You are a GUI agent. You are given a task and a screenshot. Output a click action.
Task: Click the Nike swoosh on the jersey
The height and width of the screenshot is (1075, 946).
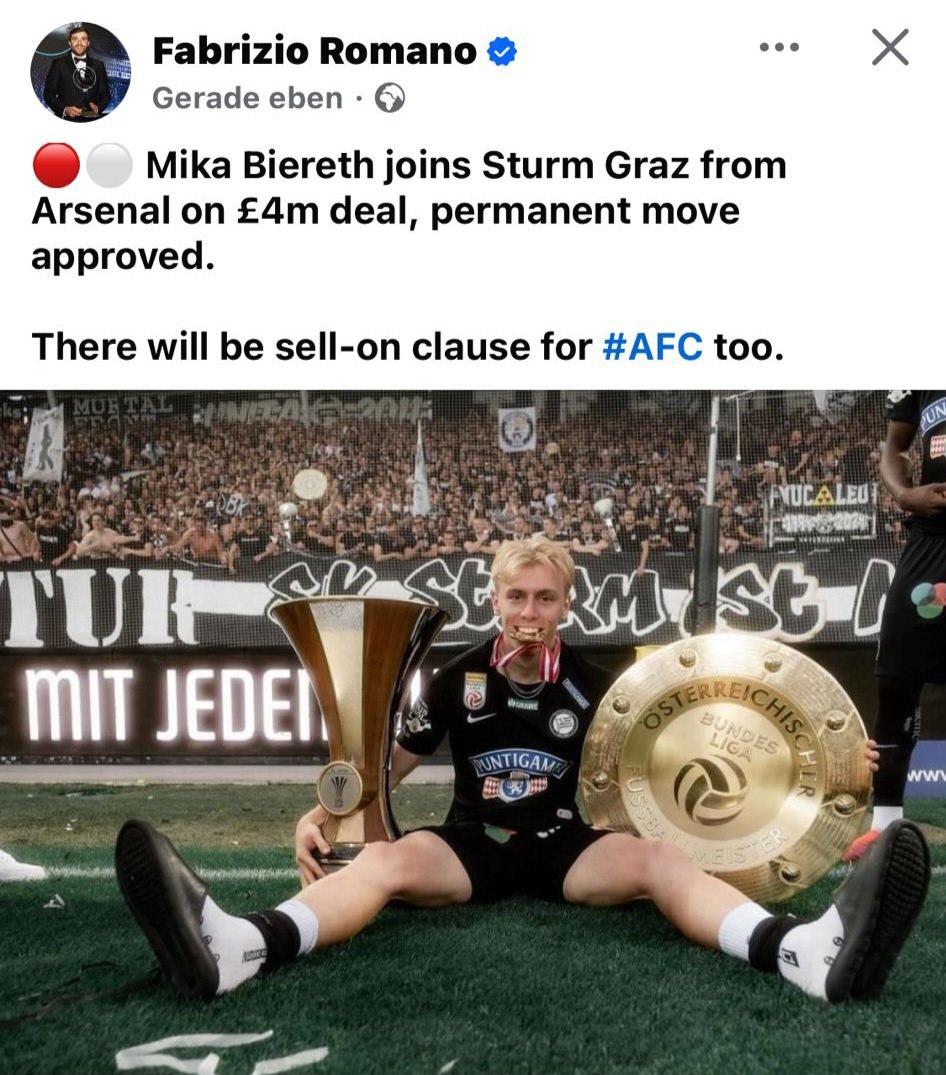(x=481, y=718)
